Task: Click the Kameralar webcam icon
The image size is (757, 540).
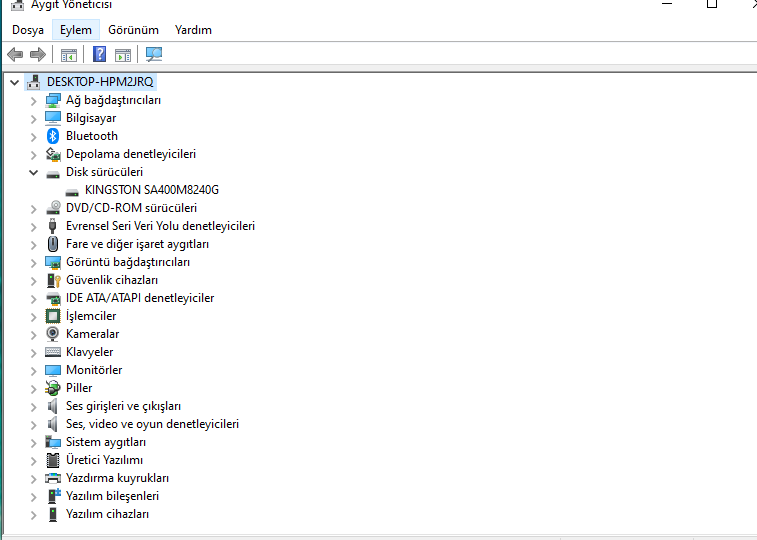Action: coord(53,334)
